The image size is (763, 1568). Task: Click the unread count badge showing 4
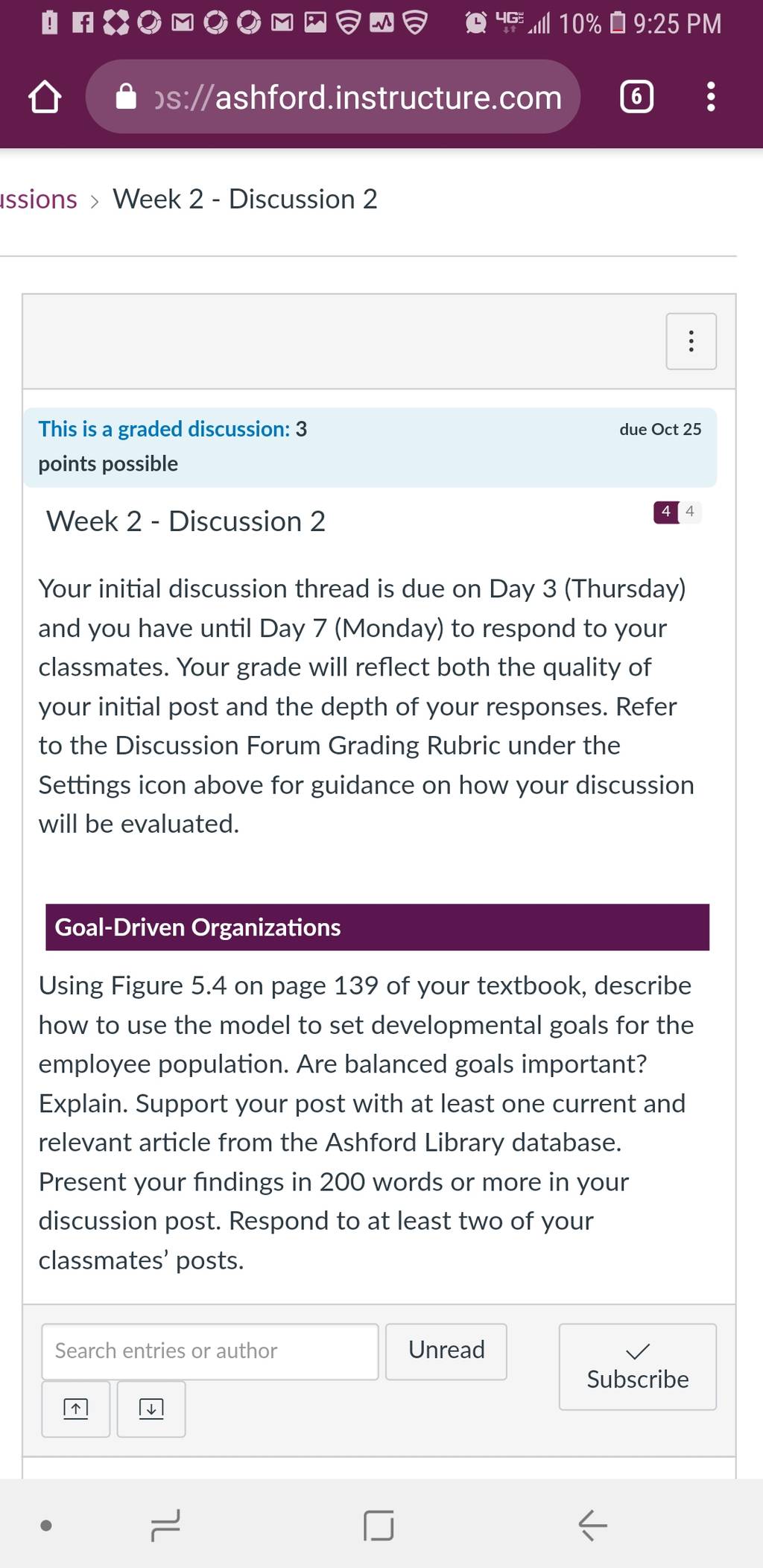(666, 512)
